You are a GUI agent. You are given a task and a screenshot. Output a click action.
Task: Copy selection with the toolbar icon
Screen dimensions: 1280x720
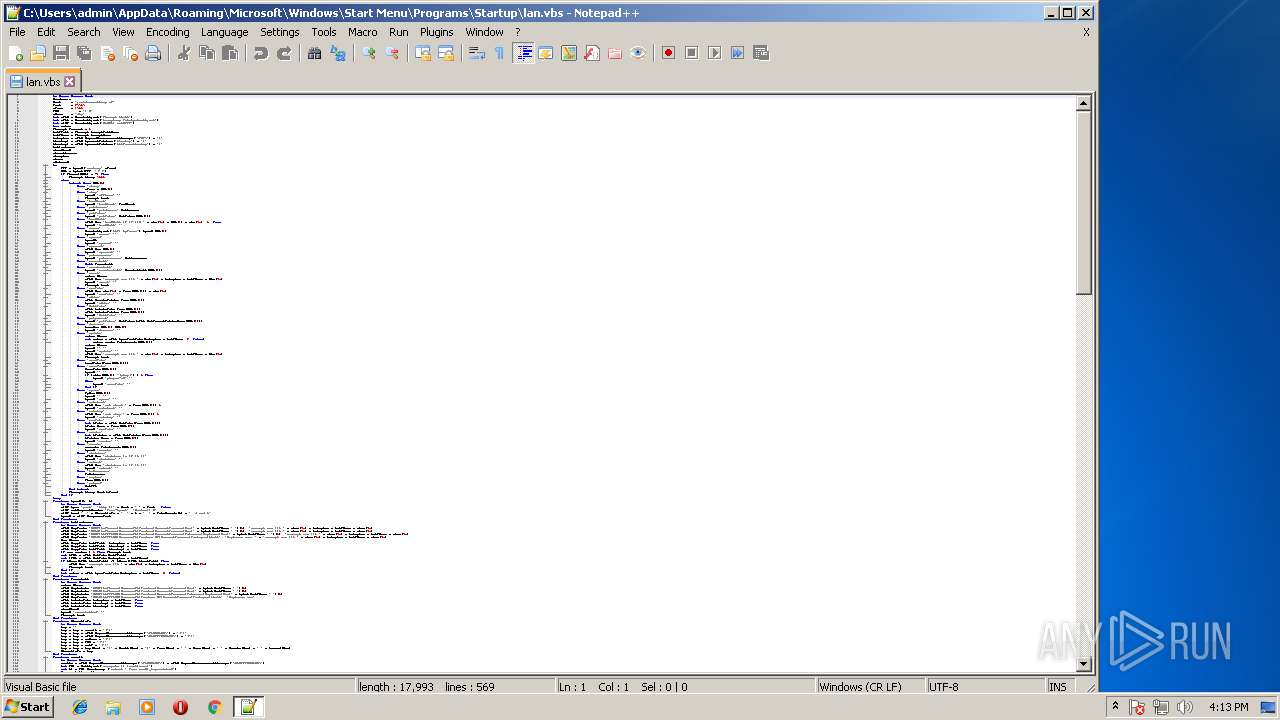pos(207,53)
